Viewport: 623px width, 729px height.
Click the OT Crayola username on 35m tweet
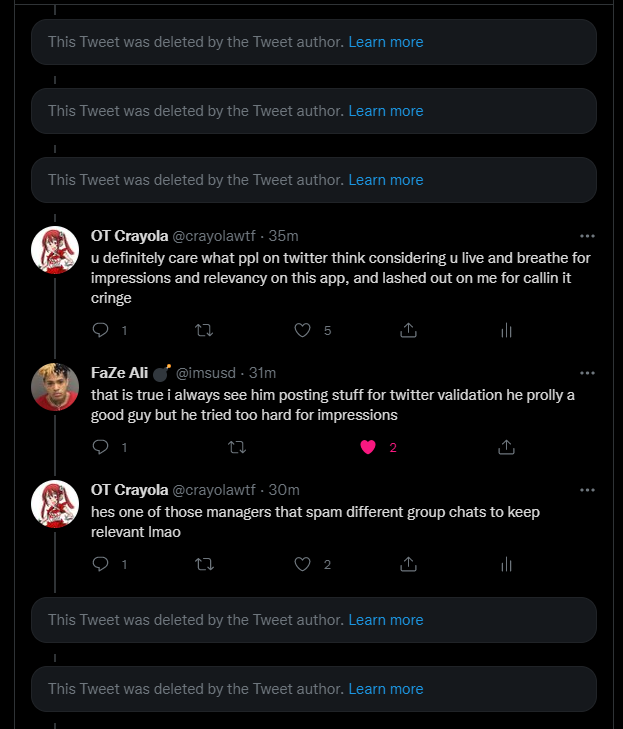click(129, 236)
